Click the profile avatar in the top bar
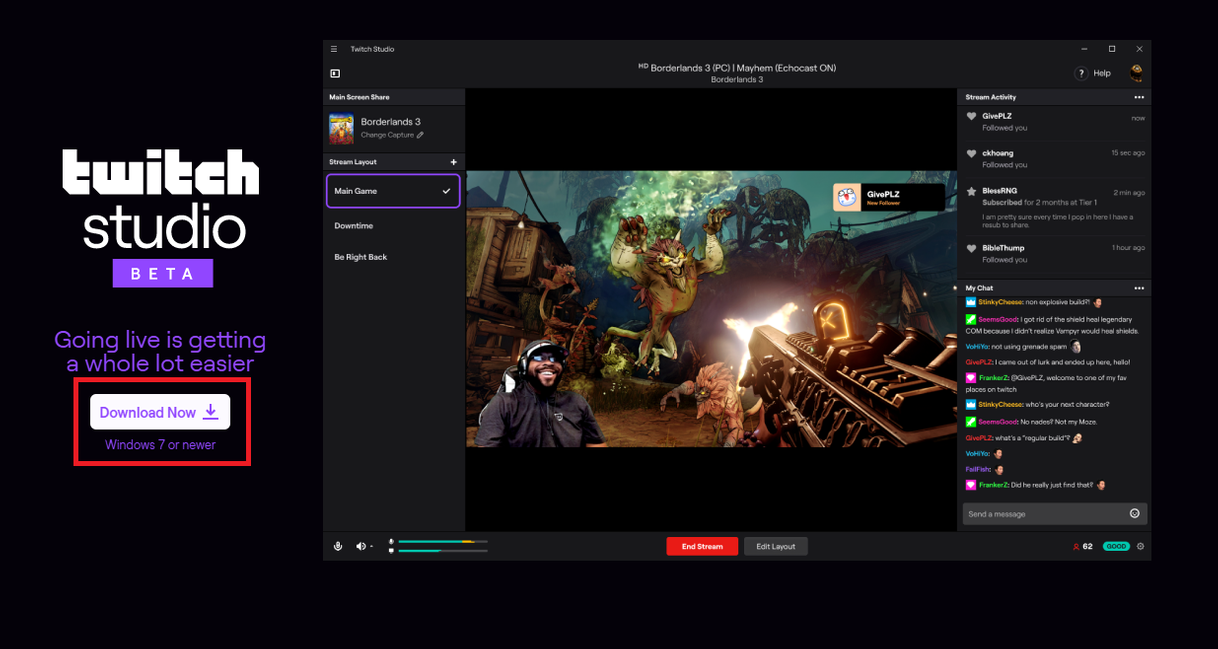This screenshot has width=1218, height=649. click(x=1136, y=72)
